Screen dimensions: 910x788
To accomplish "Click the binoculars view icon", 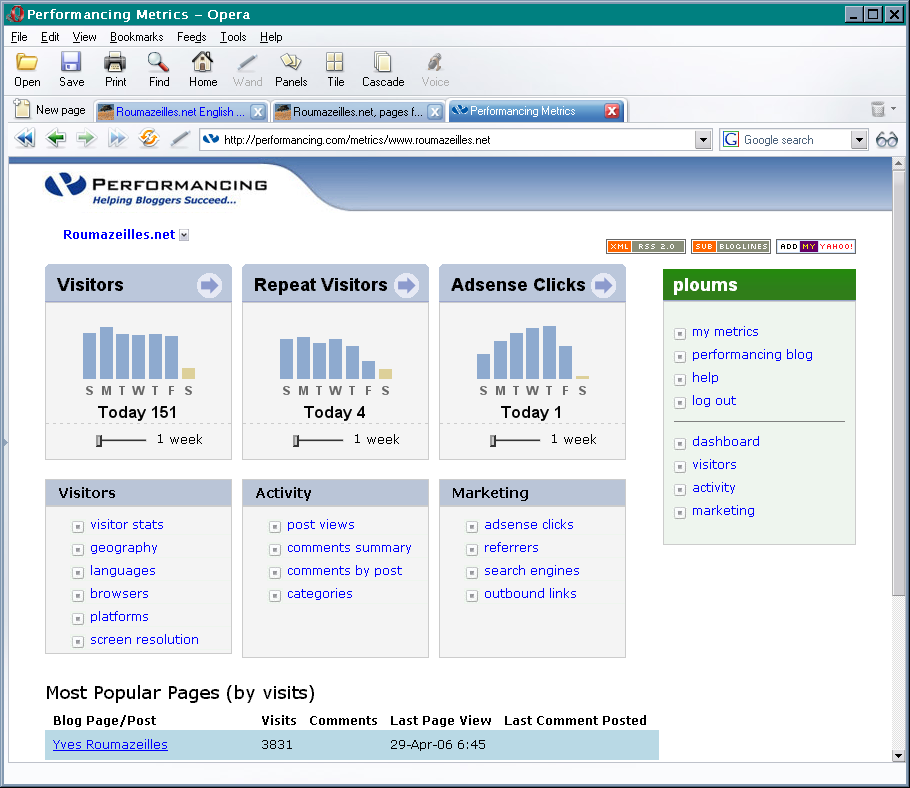I will [887, 139].
